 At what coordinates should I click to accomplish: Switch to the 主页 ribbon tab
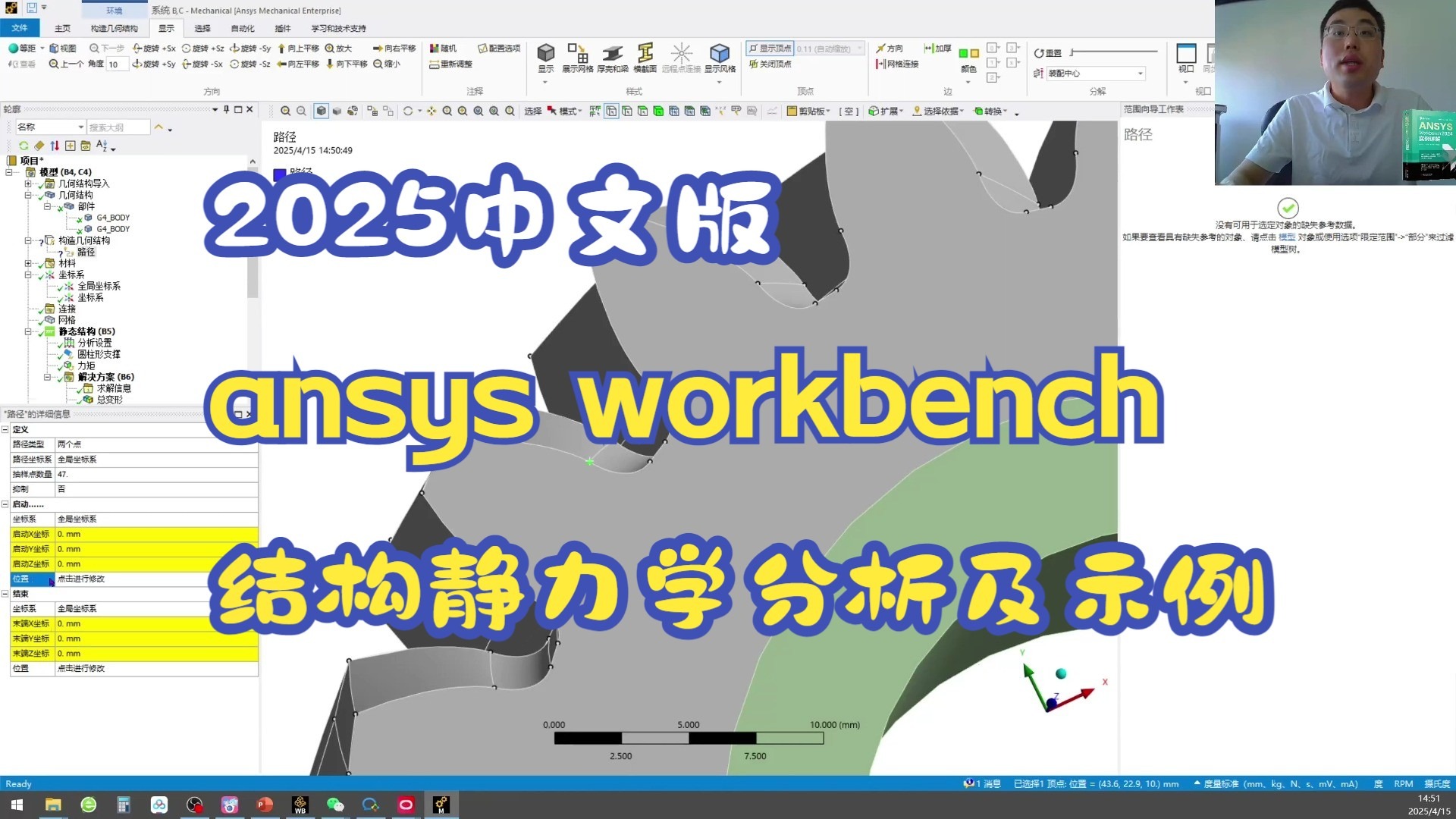pos(62,28)
